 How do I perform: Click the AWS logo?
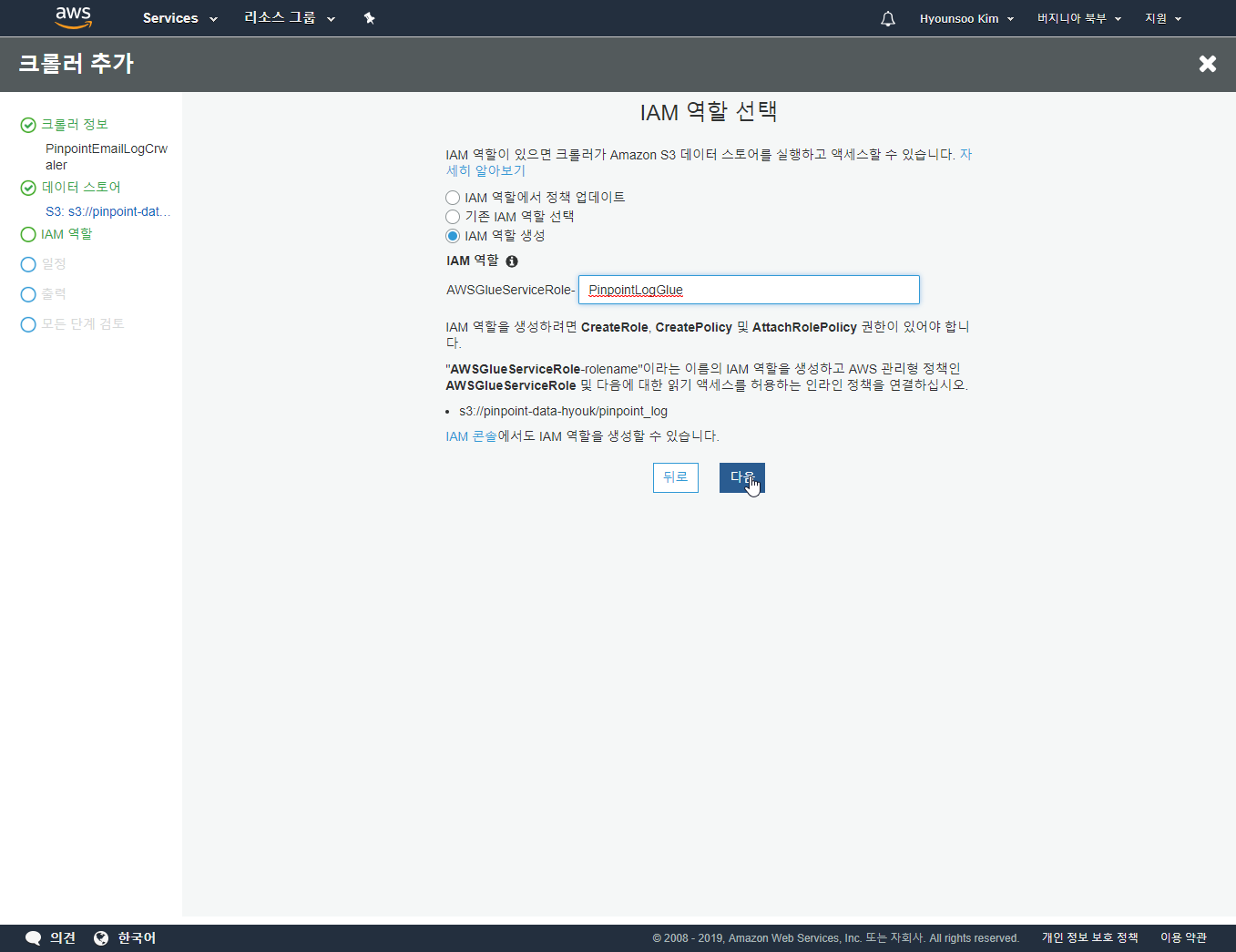pos(73,17)
